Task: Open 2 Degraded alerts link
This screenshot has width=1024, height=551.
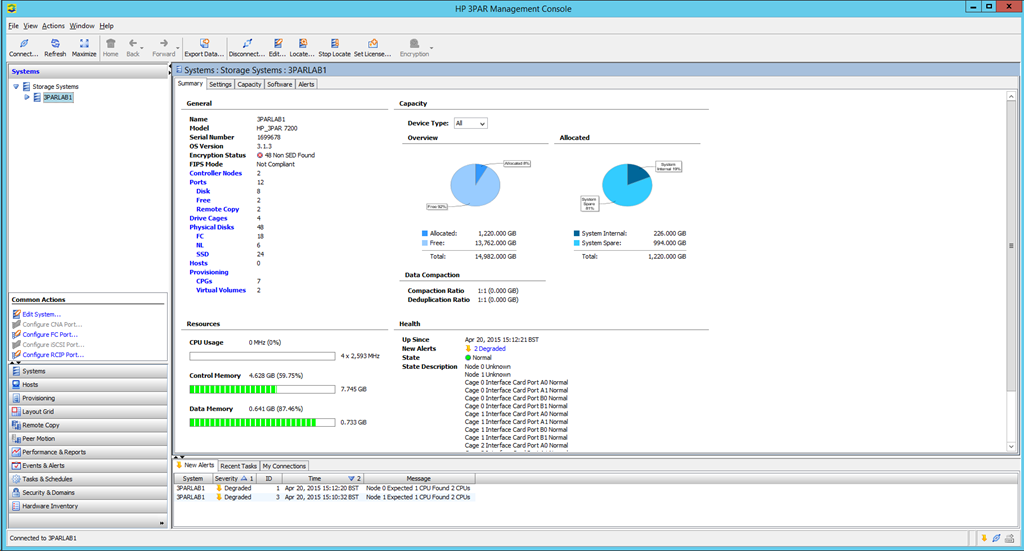Action: 489,349
